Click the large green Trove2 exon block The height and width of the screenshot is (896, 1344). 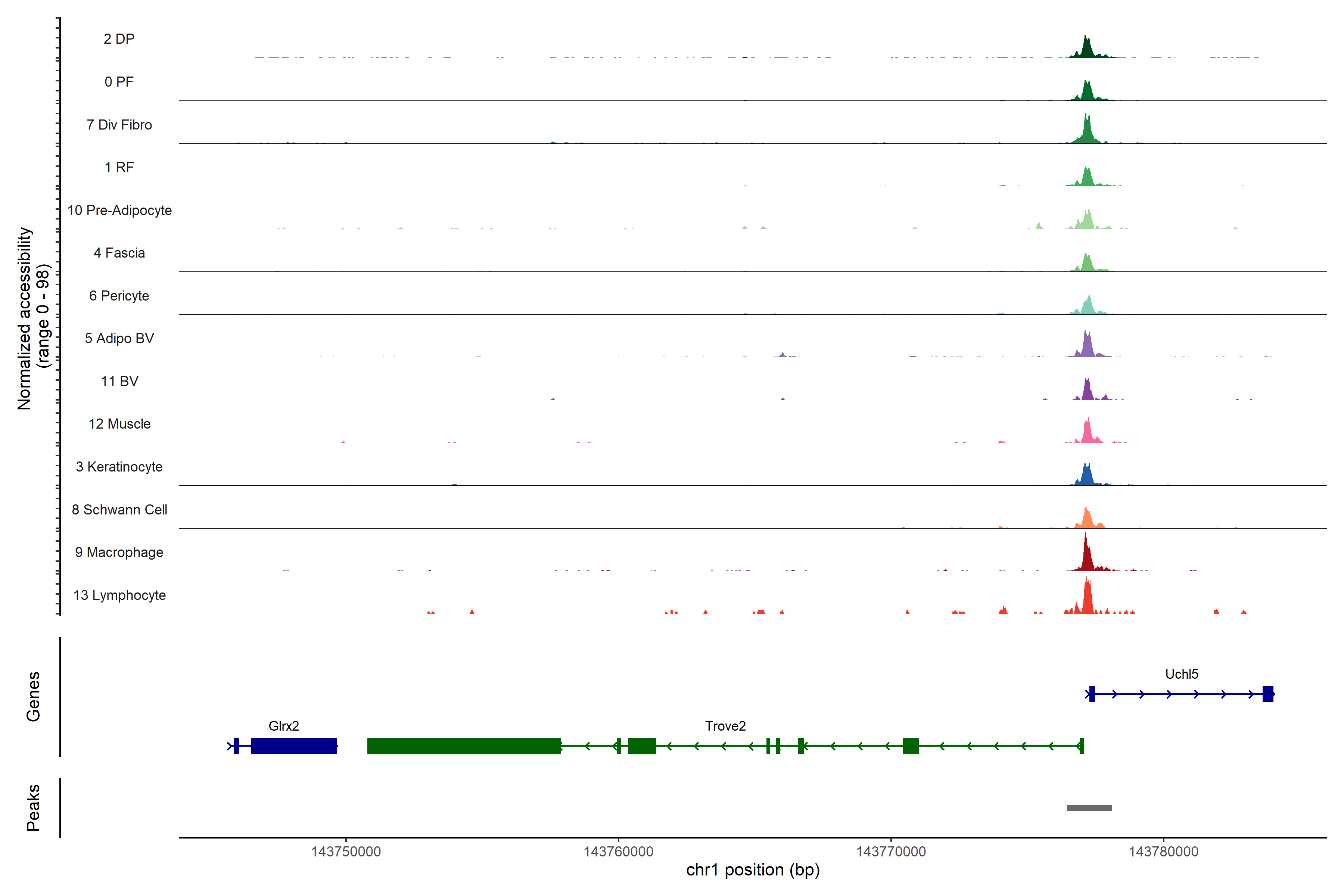tap(464, 746)
